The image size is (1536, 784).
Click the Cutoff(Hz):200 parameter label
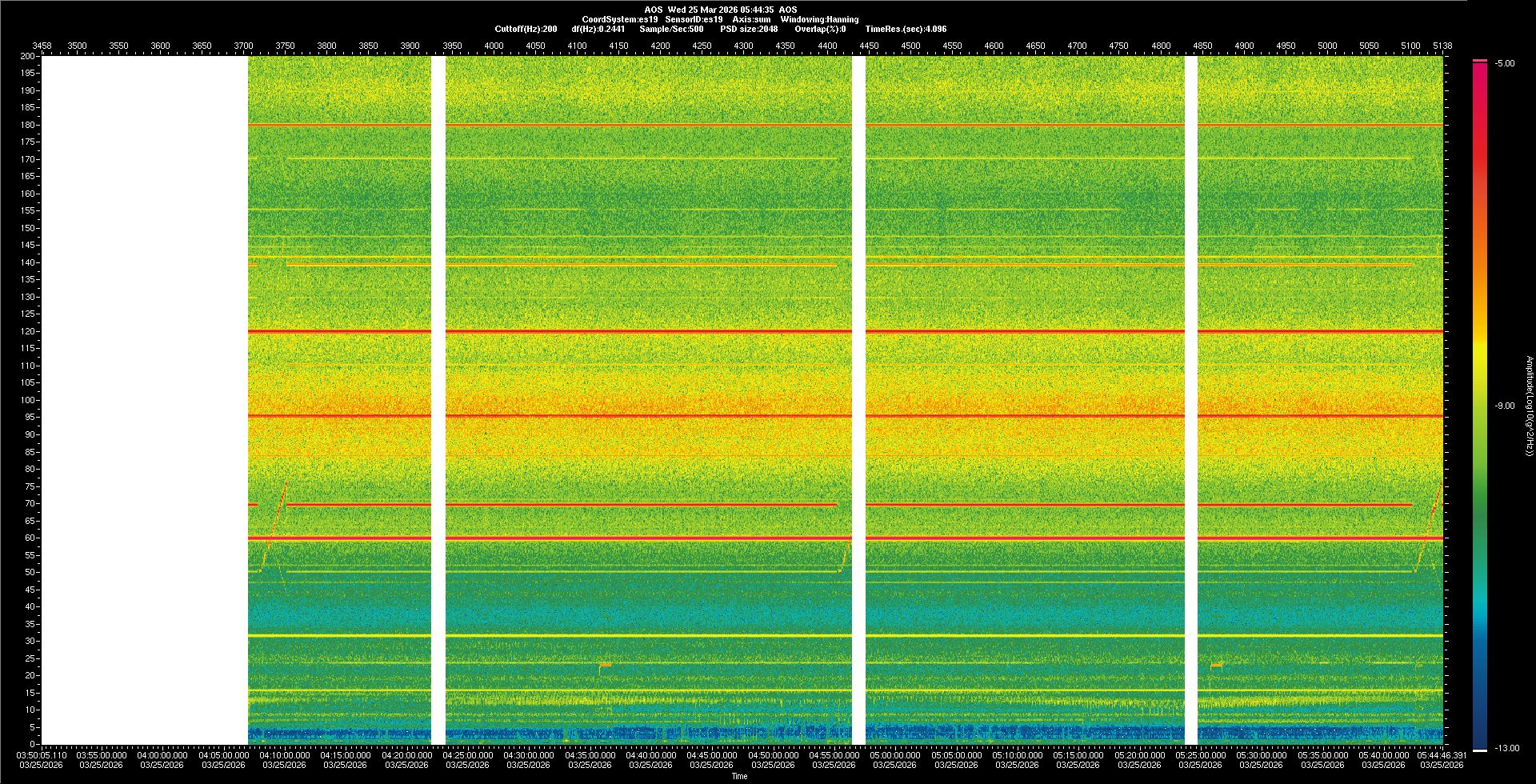coord(526,29)
